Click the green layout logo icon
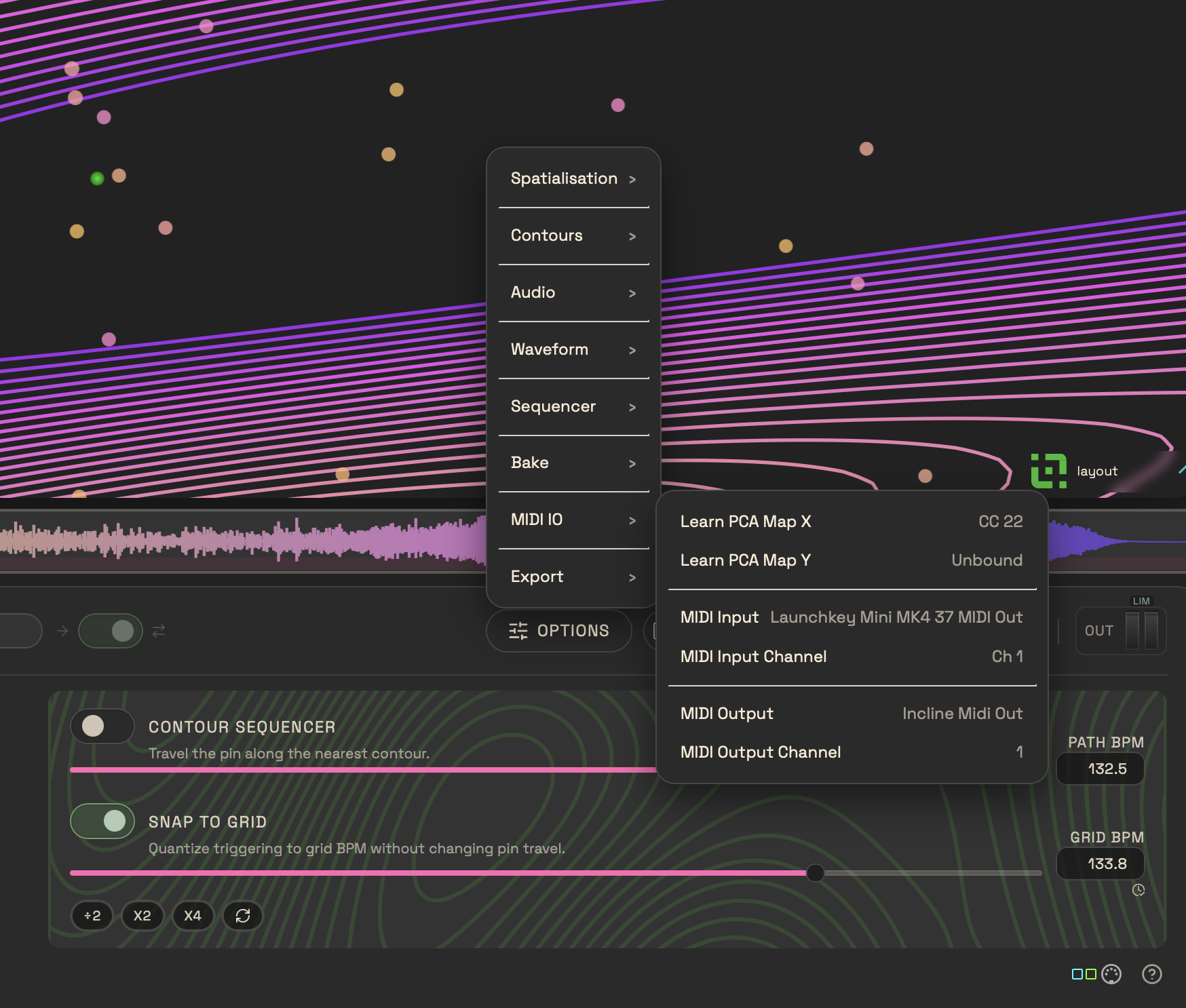Viewport: 1186px width, 1008px height. pyautogui.click(x=1048, y=471)
